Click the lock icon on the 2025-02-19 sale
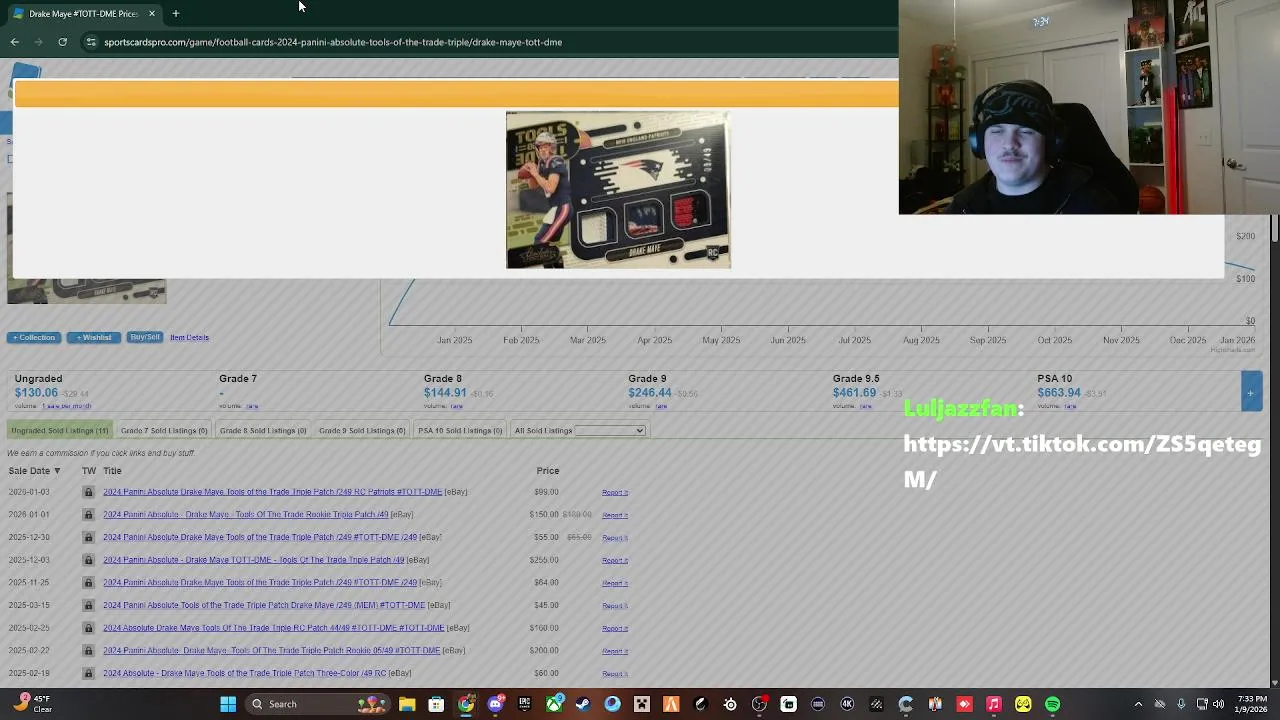This screenshot has width=1280, height=720. pos(88,673)
